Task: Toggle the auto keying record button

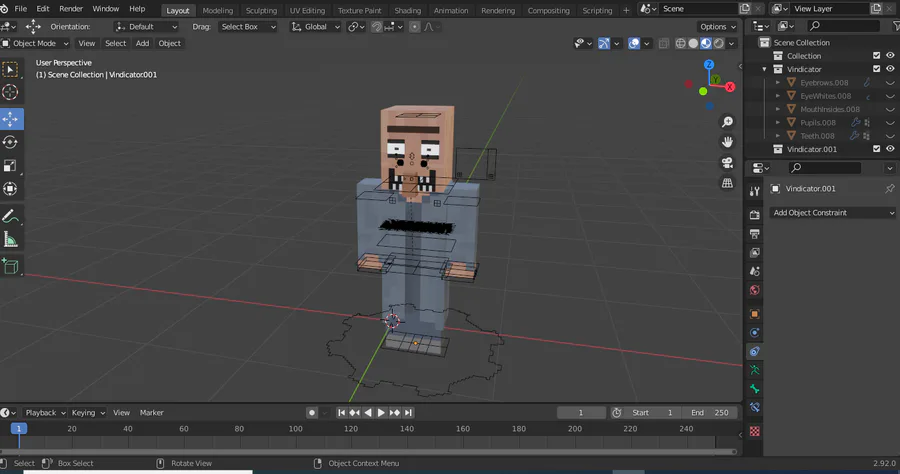Action: pyautogui.click(x=312, y=413)
